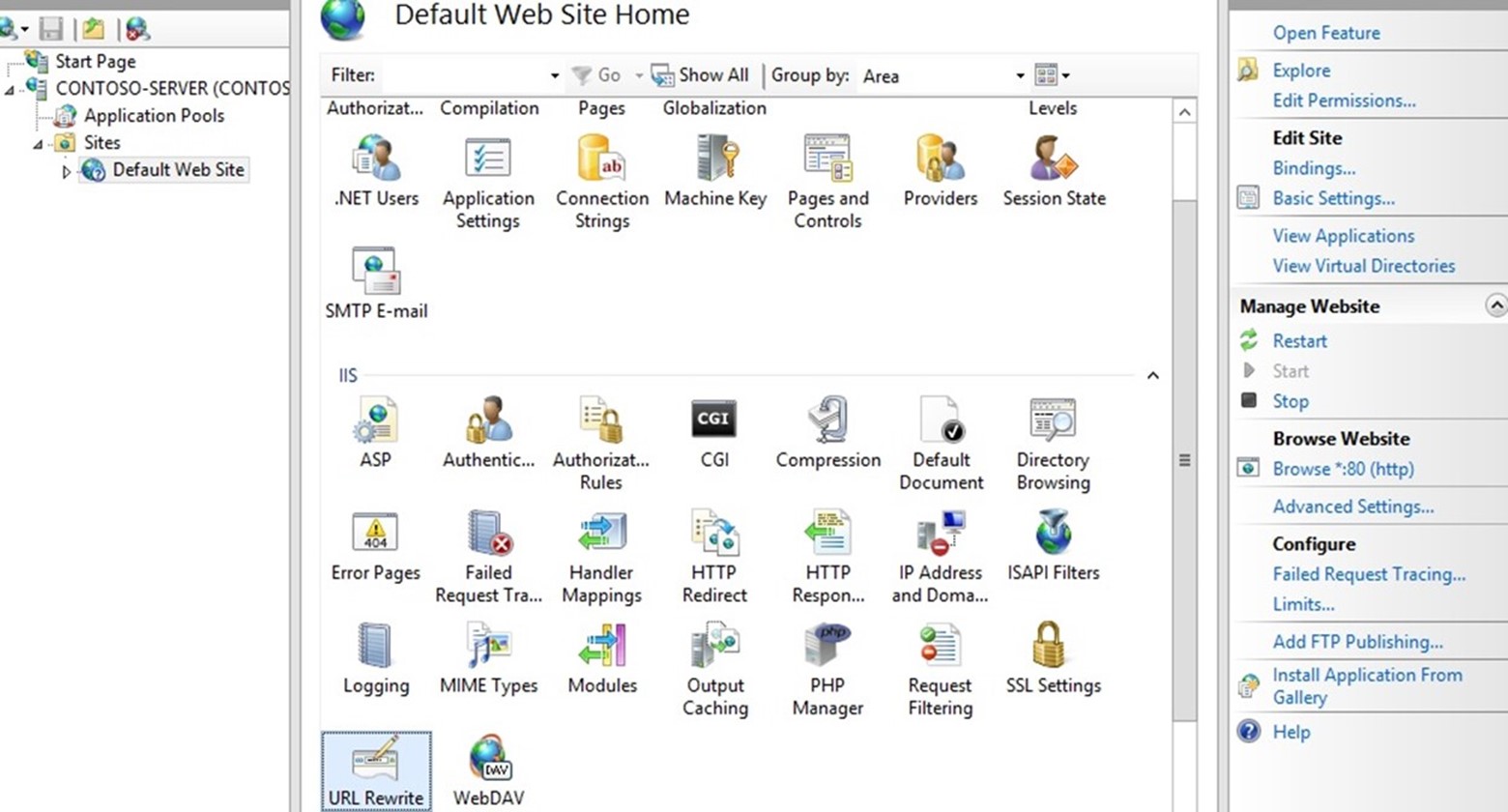Open the MIME Types feature

pos(488,659)
